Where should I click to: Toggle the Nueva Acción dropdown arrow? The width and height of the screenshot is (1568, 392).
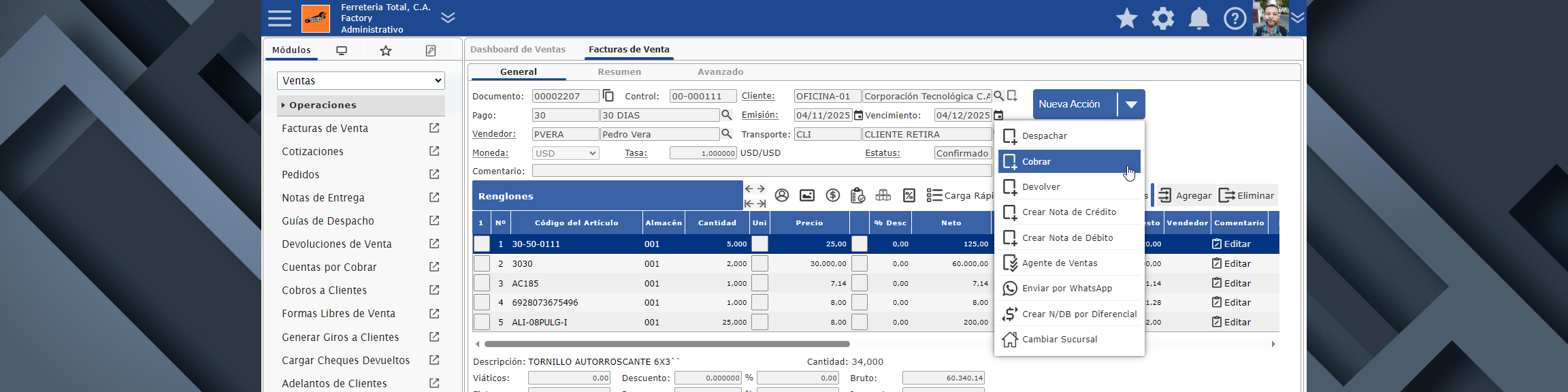[1131, 105]
